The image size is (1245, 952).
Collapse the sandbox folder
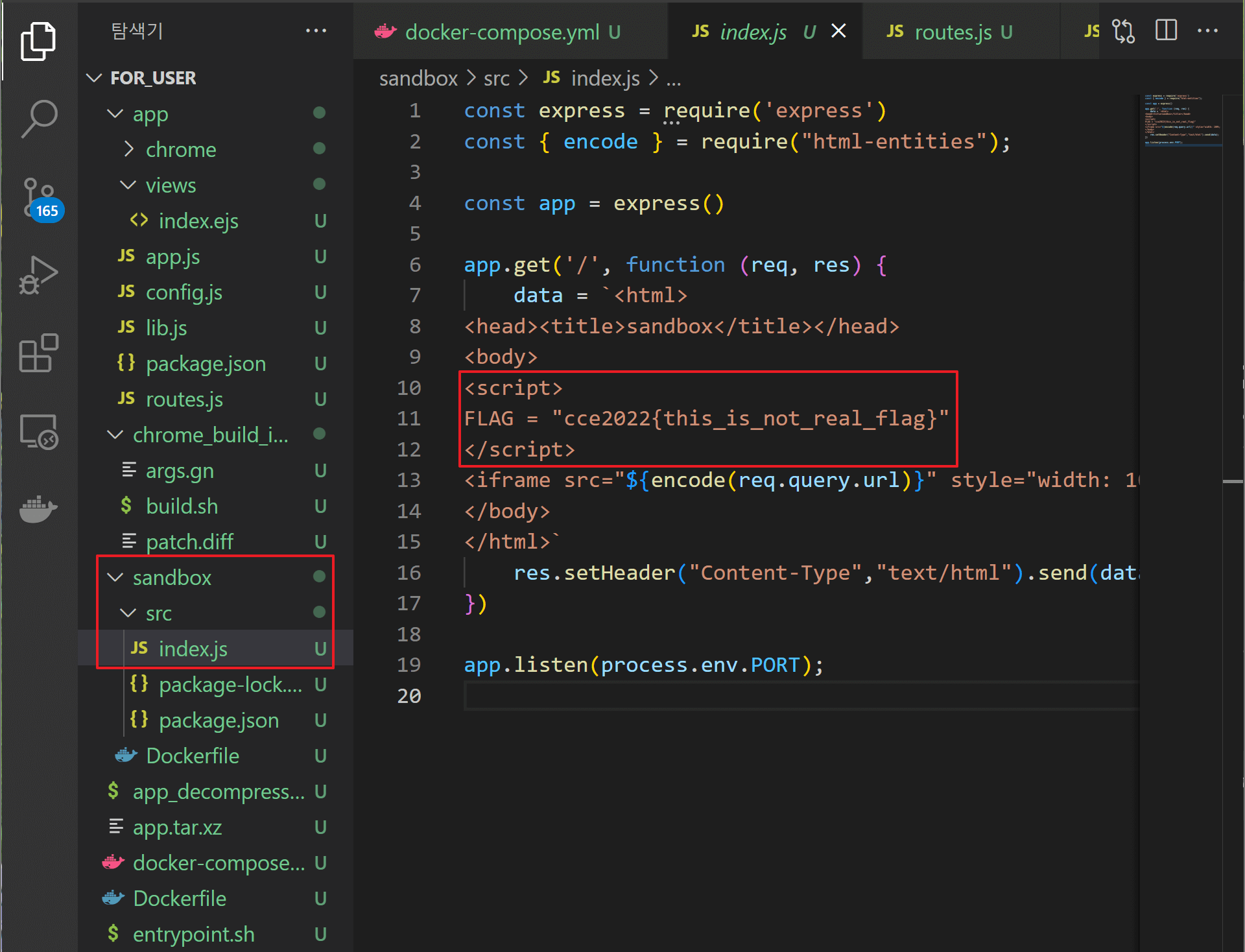point(172,578)
